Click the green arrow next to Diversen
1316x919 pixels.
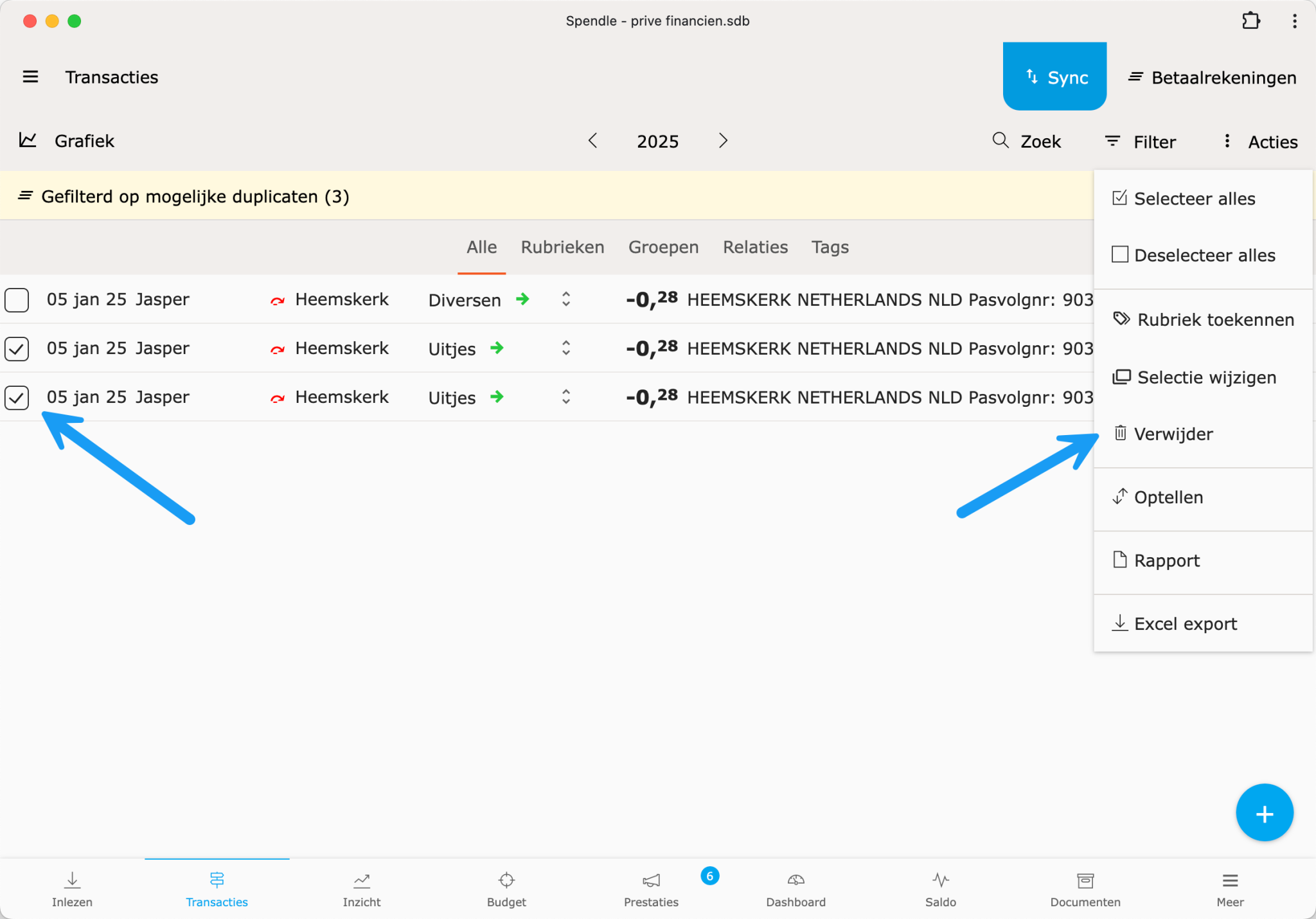pyautogui.click(x=523, y=299)
